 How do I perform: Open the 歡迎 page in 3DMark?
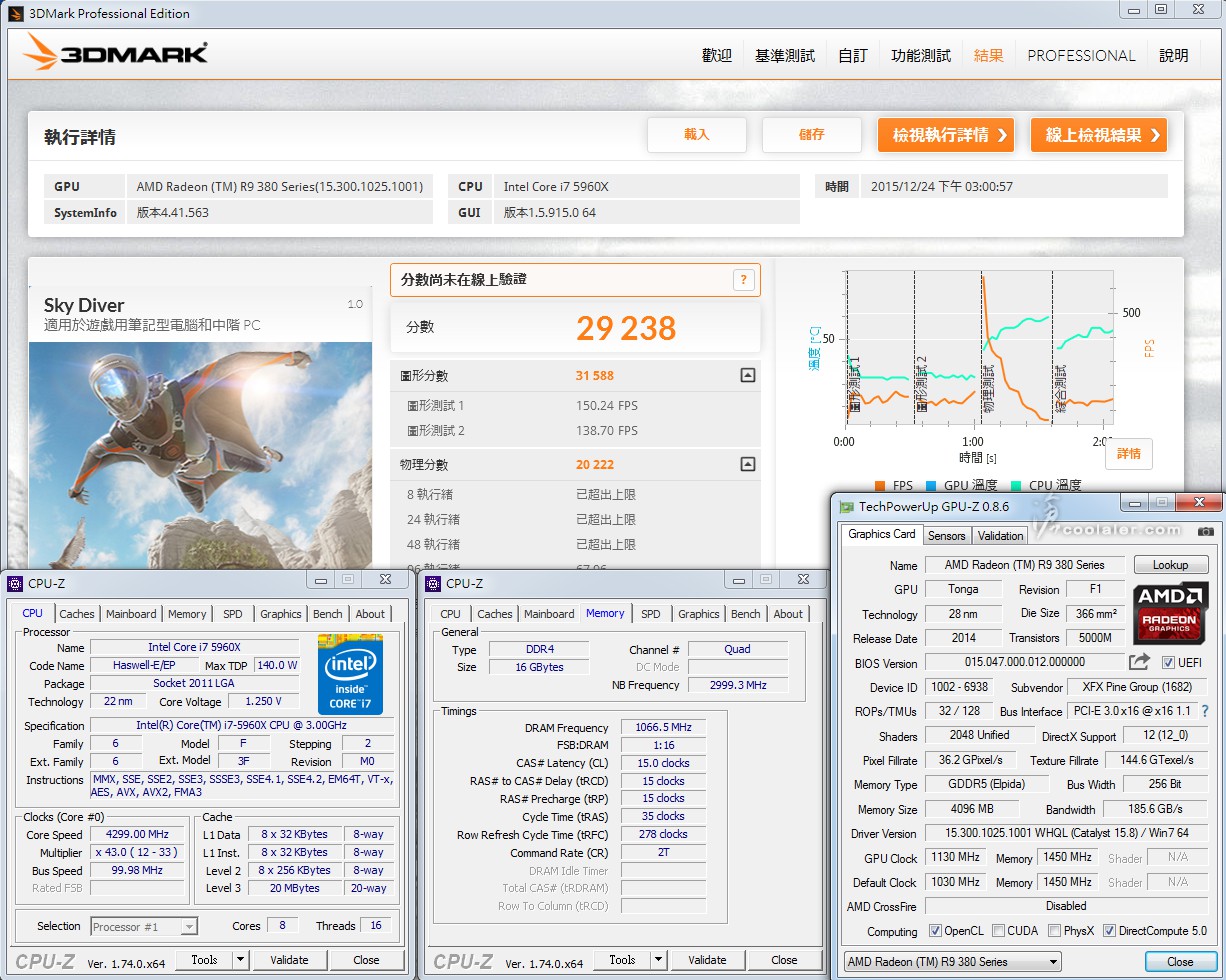pyautogui.click(x=717, y=56)
